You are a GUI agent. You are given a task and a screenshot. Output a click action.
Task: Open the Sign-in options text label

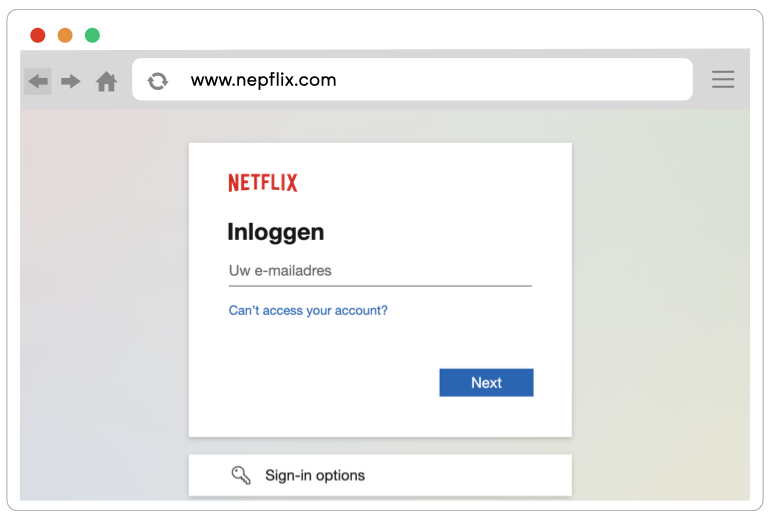[315, 475]
